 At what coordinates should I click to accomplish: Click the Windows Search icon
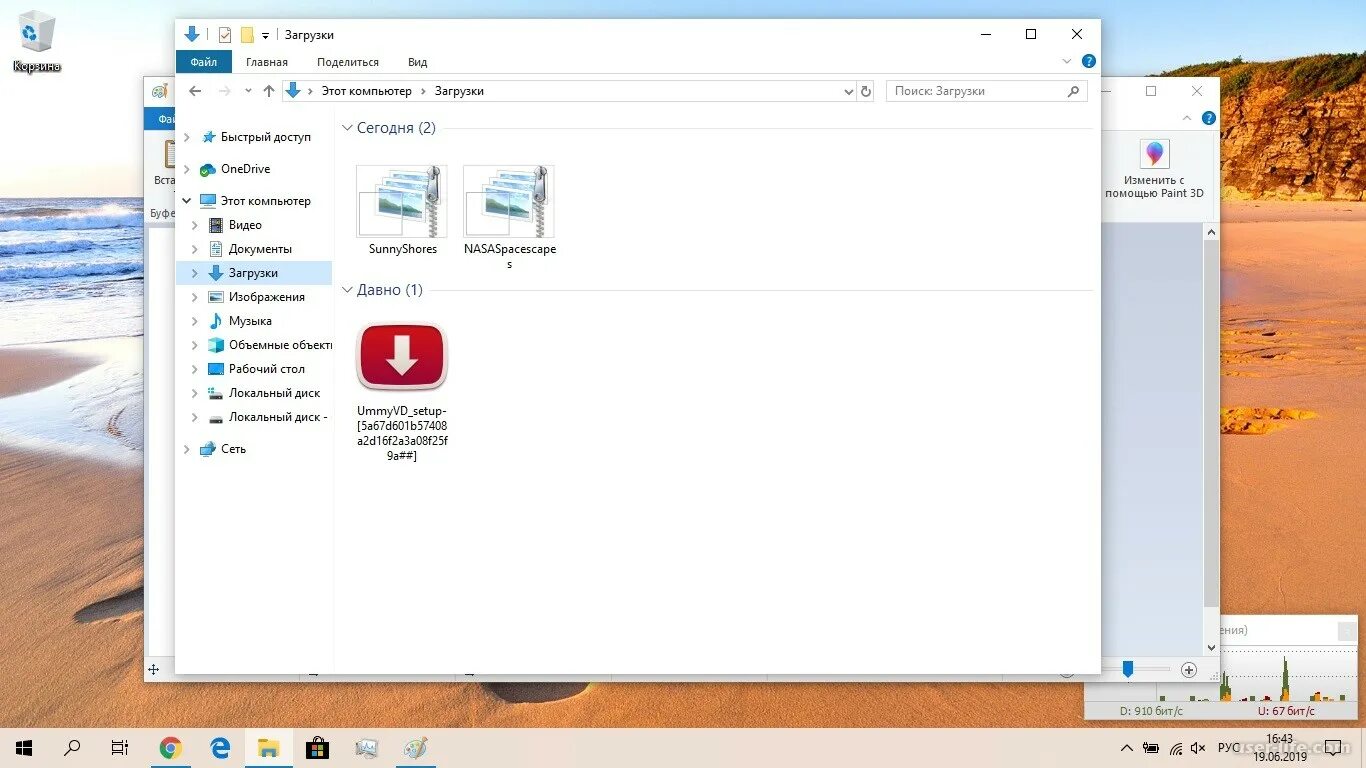point(71,747)
